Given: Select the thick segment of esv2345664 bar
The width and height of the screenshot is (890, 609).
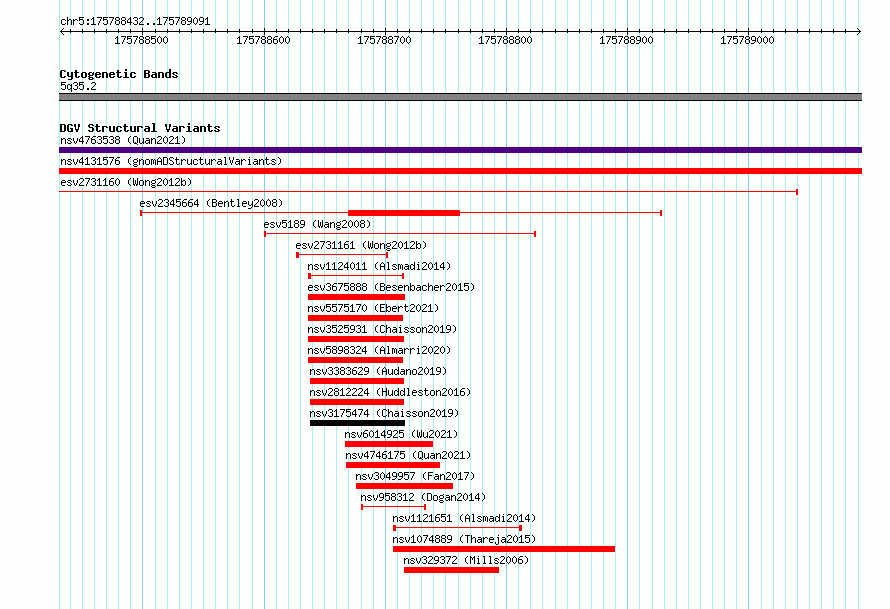Looking at the screenshot, I should click(x=404, y=213).
